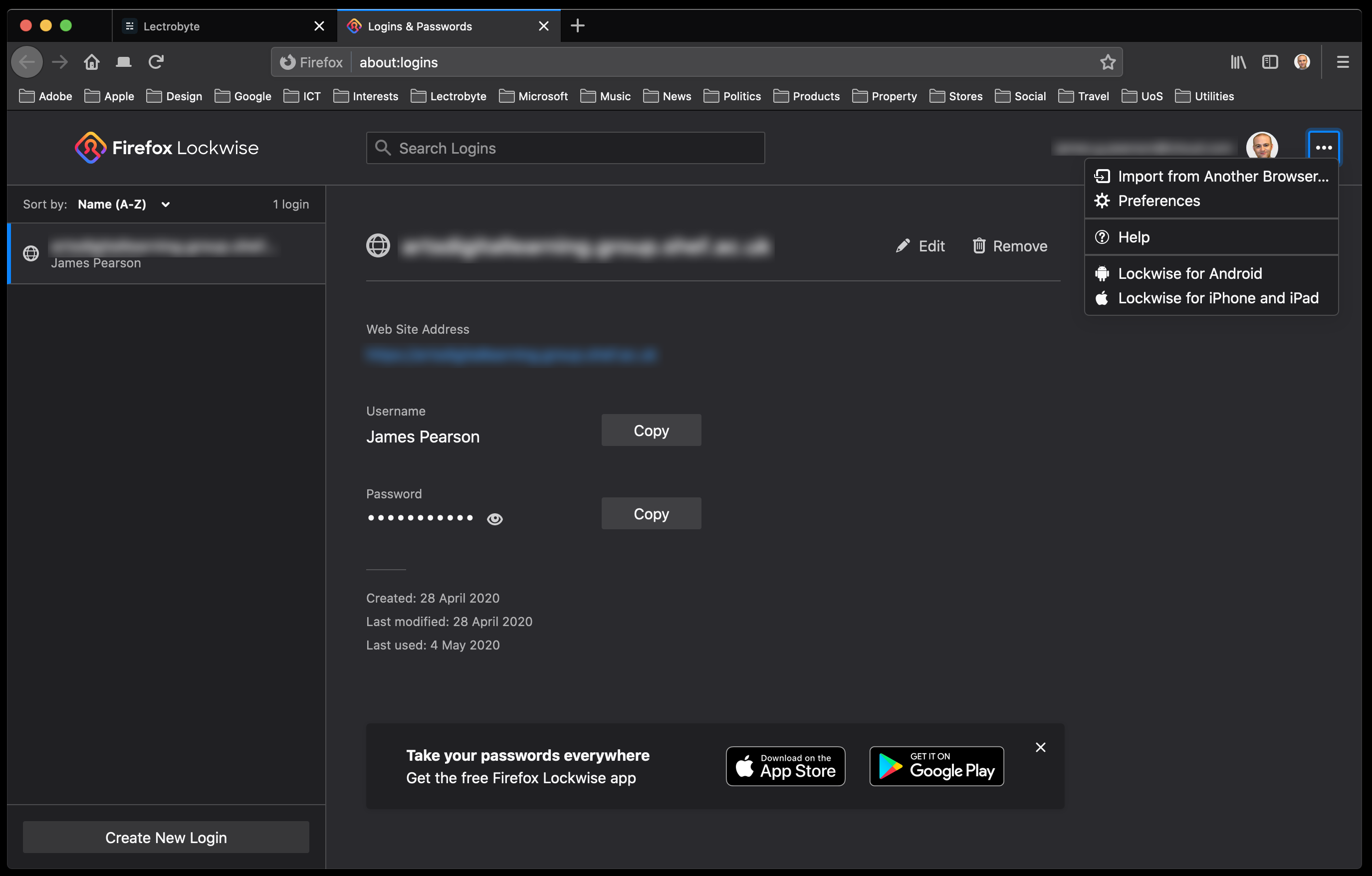Open the Lectrobyte bookmarks folder
Viewport: 1372px width, 876px height.
pos(449,96)
